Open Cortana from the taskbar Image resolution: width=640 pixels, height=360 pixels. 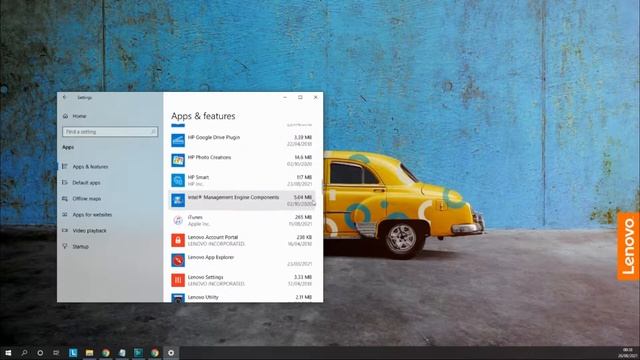[40, 353]
